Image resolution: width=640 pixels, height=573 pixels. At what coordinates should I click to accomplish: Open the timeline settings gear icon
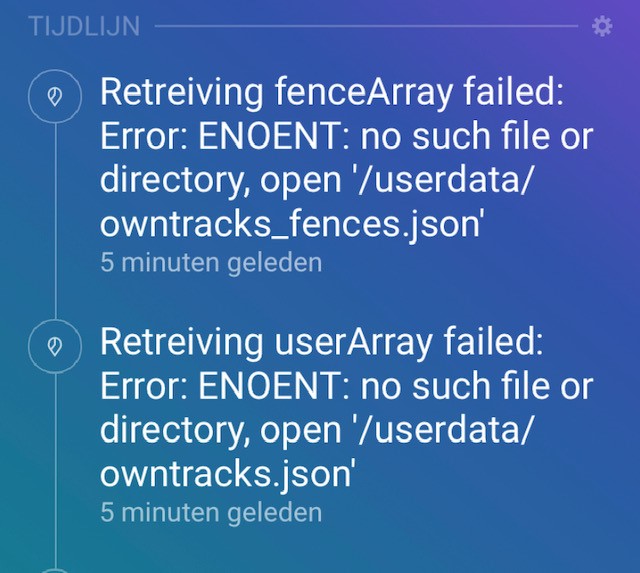click(x=602, y=26)
